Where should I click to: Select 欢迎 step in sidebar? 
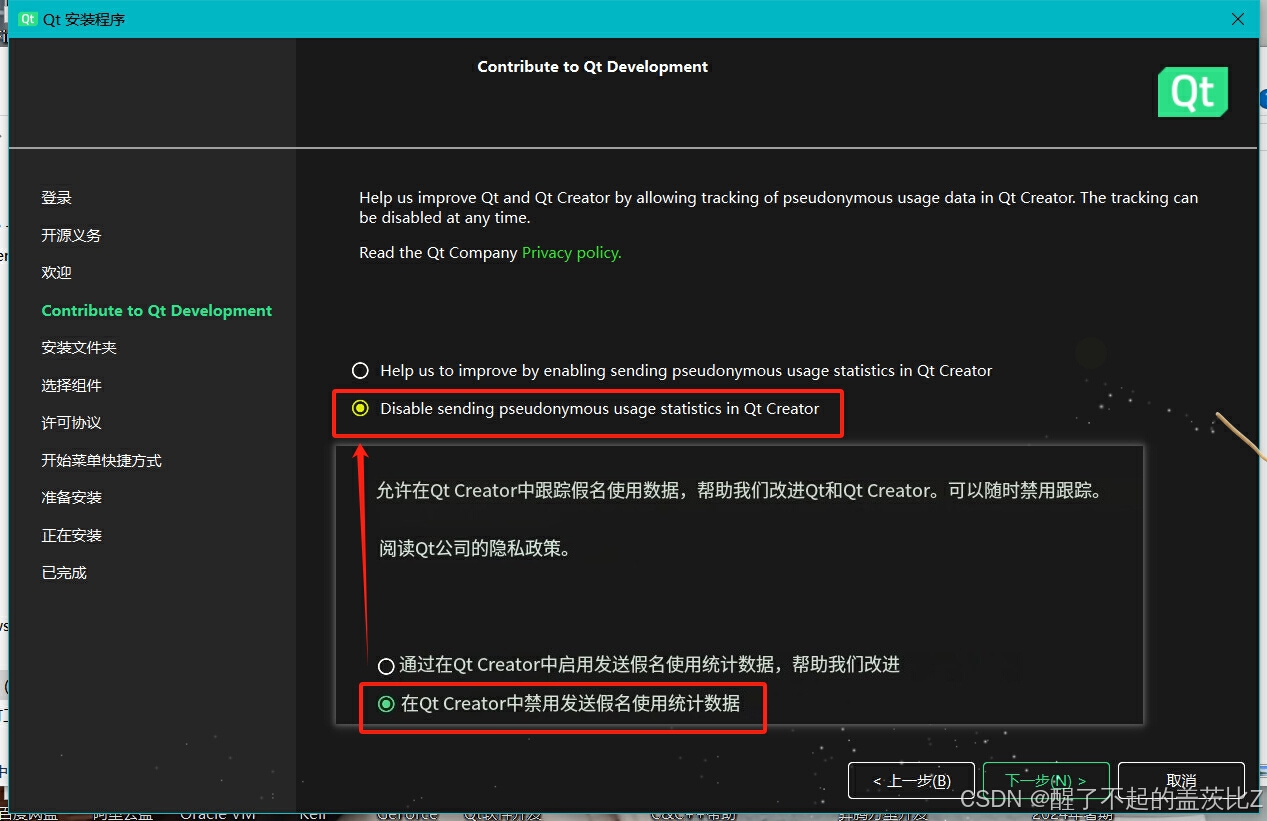point(57,273)
